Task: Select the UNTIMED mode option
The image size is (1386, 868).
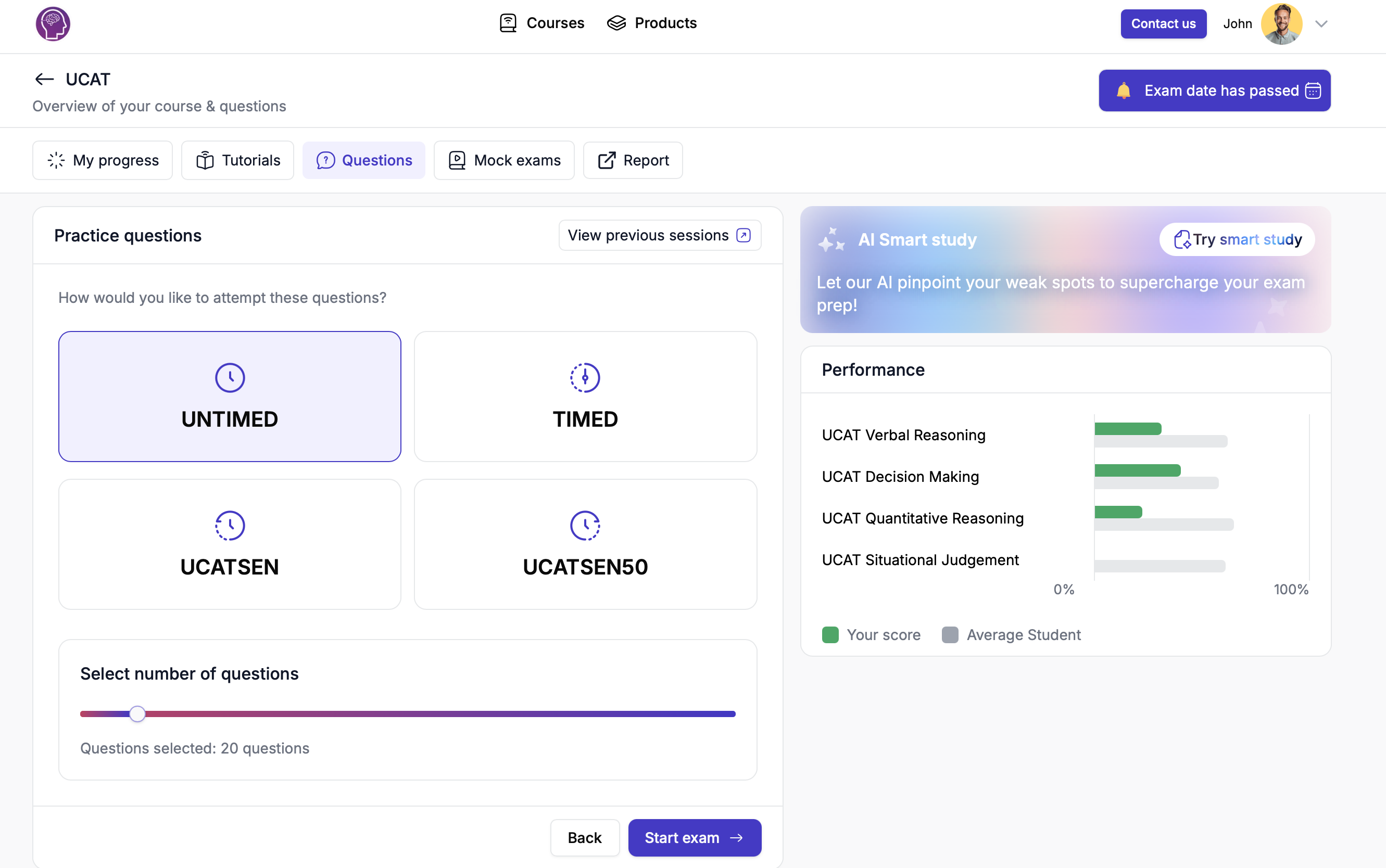Action: (x=230, y=396)
